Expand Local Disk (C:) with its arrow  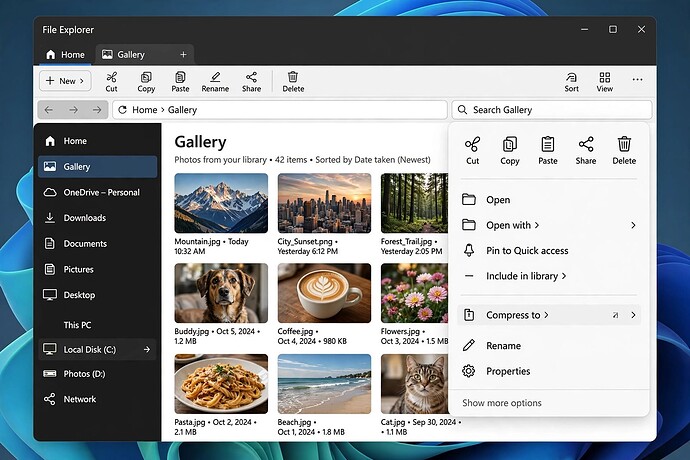(147, 350)
